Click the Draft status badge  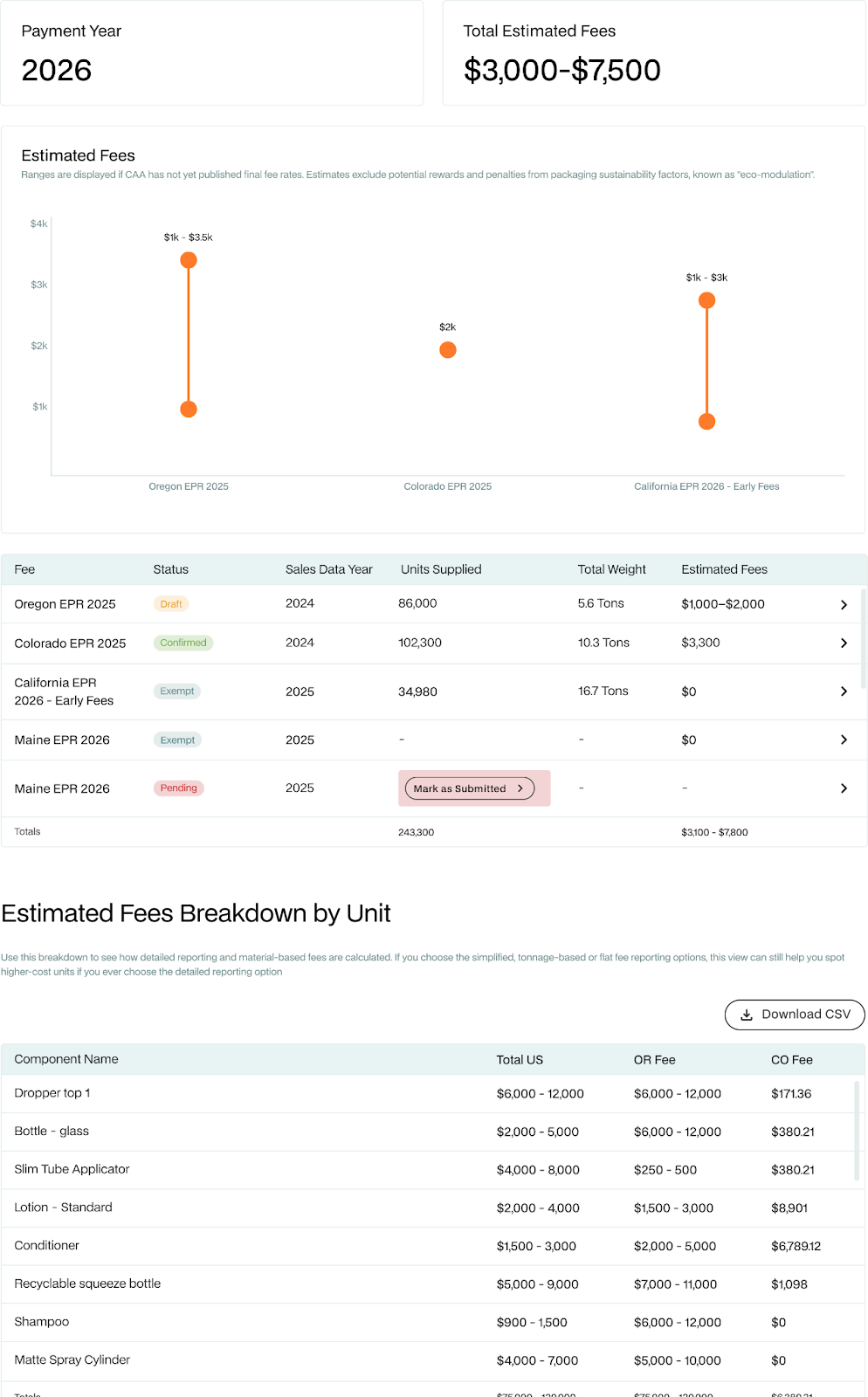pyautogui.click(x=171, y=604)
